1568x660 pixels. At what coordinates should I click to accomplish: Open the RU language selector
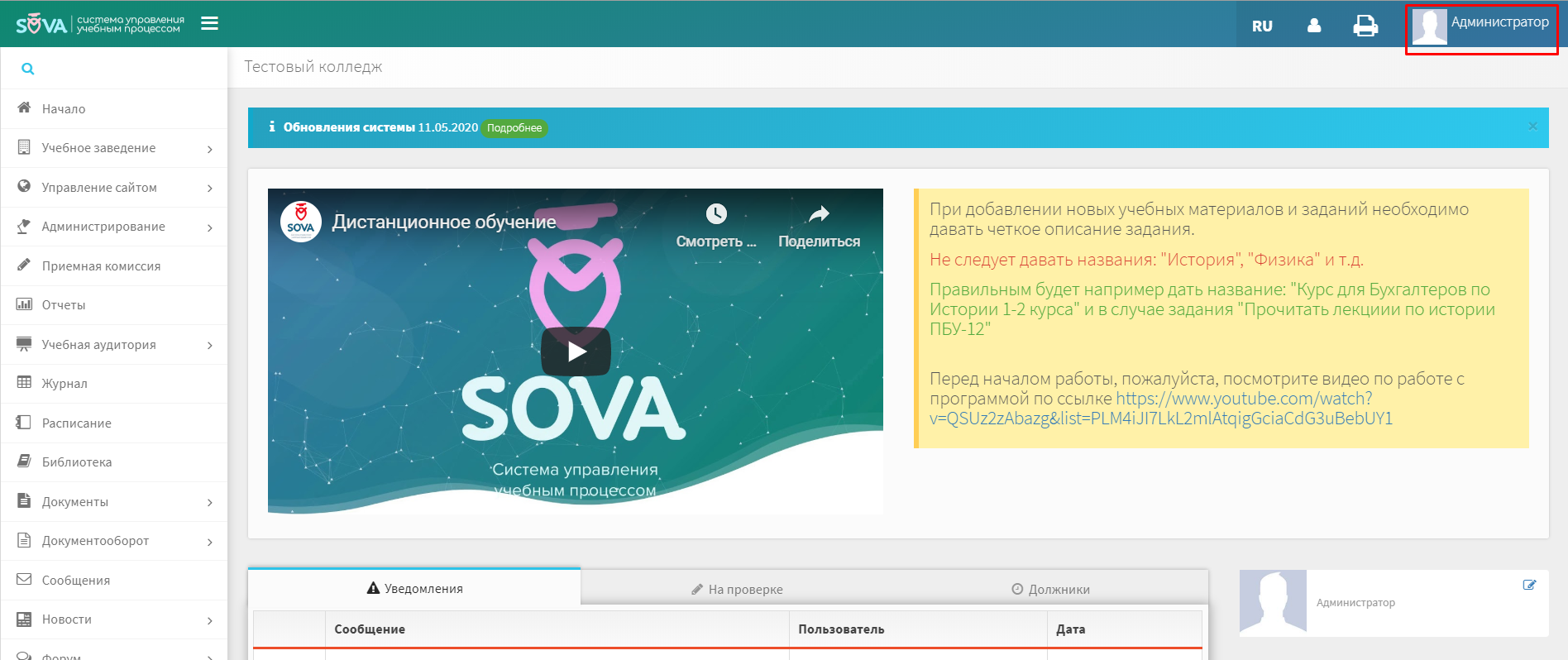coord(1262,26)
